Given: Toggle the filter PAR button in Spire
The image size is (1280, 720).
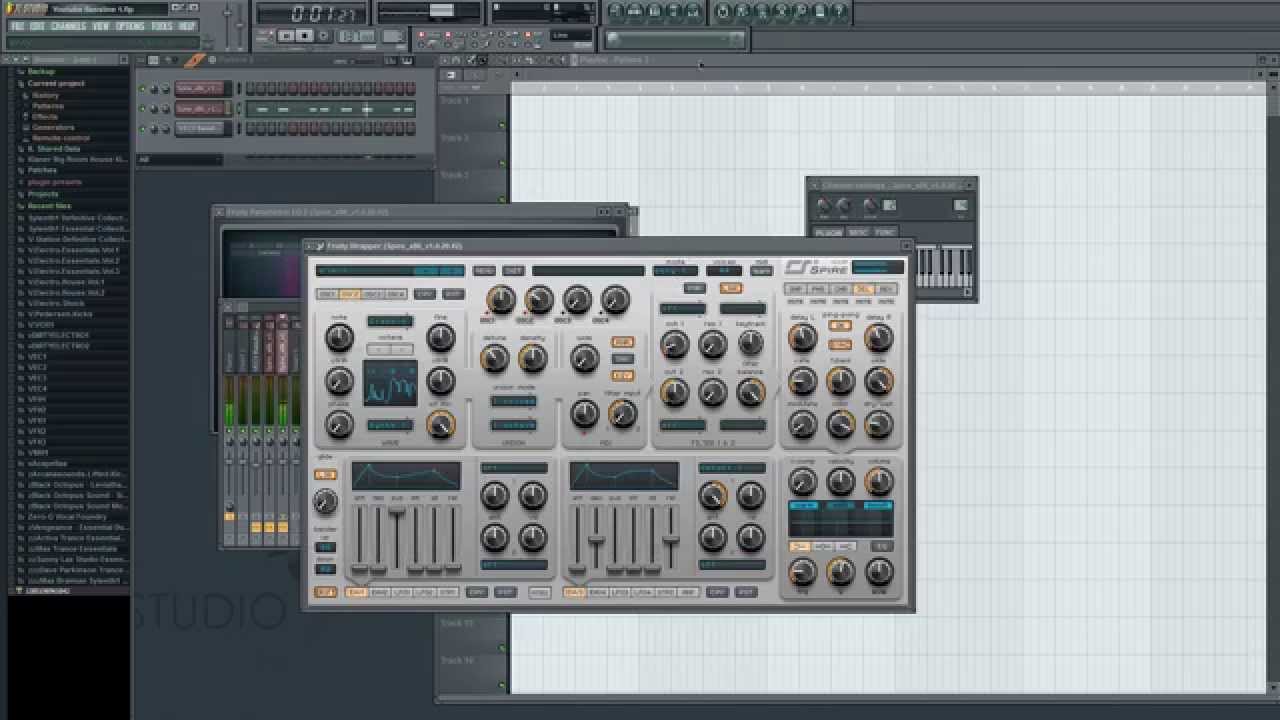Looking at the screenshot, I should [x=695, y=288].
